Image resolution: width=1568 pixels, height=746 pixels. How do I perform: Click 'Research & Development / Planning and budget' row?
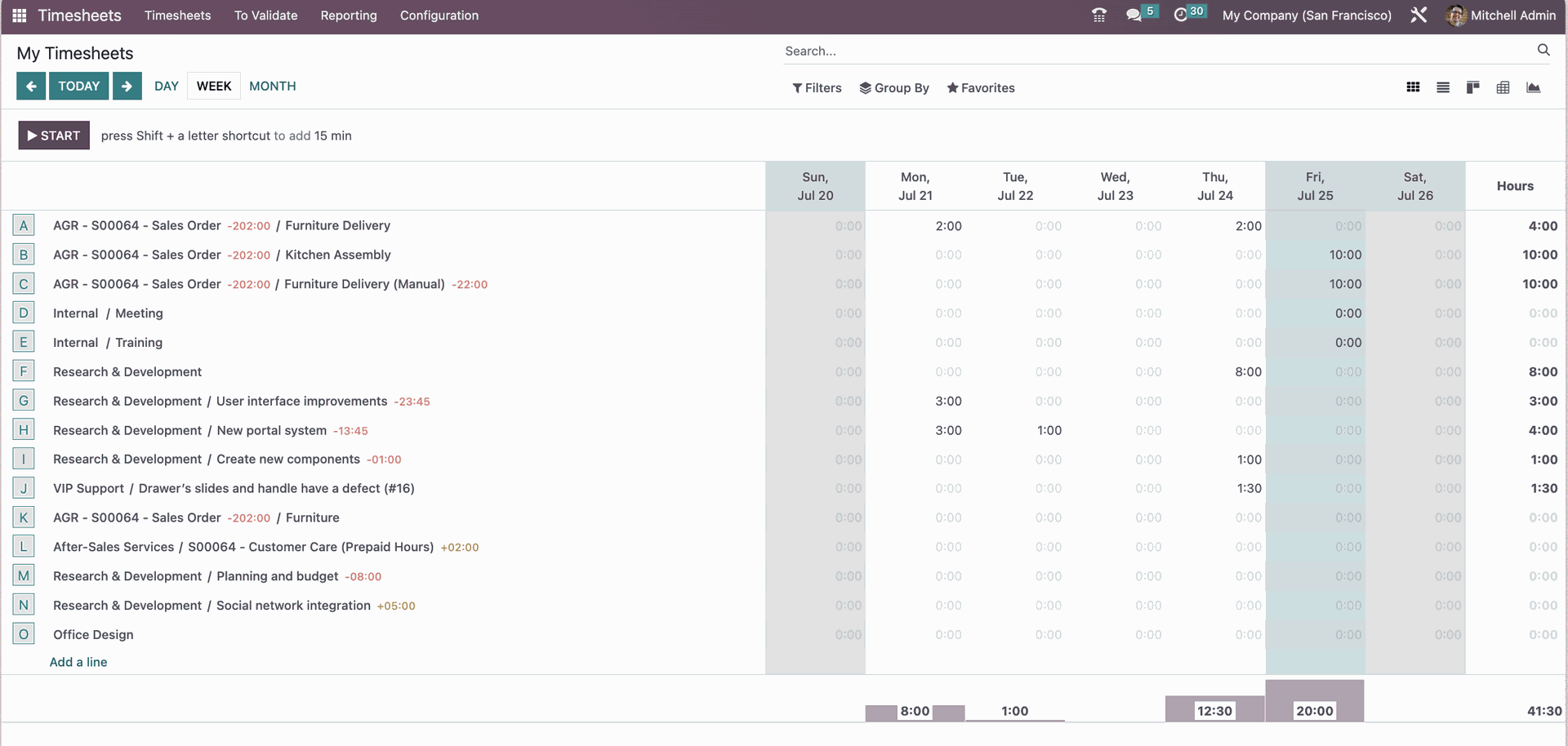217,576
